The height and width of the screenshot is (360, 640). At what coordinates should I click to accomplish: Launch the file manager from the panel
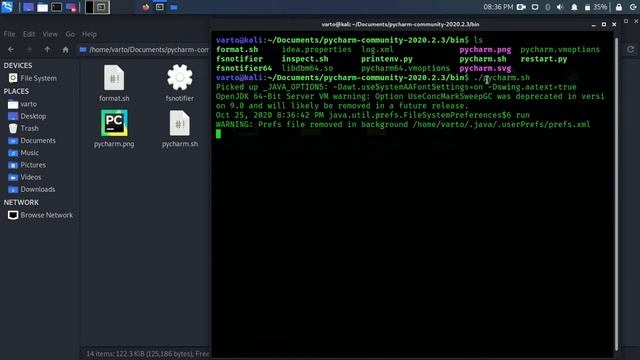tap(42, 7)
